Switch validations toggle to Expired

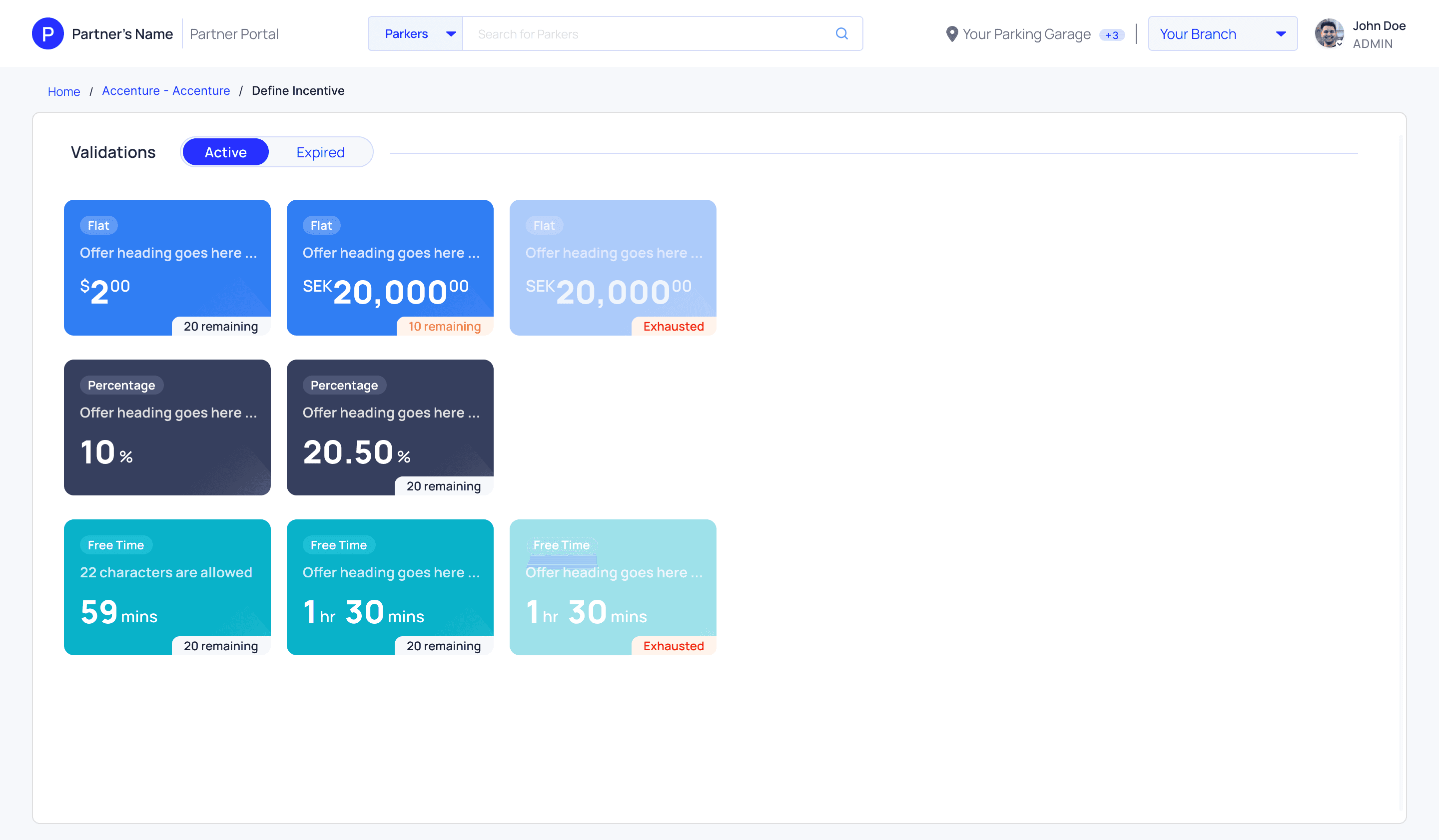[320, 152]
